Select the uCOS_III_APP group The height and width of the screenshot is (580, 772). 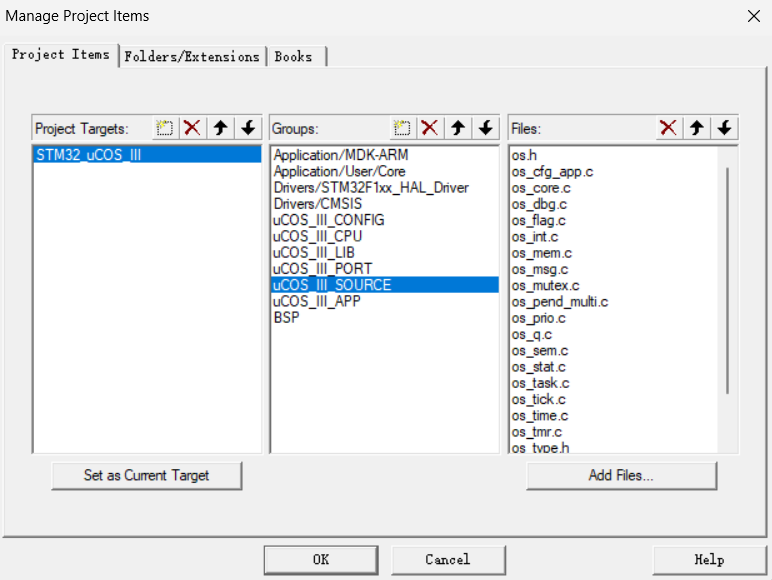click(385, 301)
